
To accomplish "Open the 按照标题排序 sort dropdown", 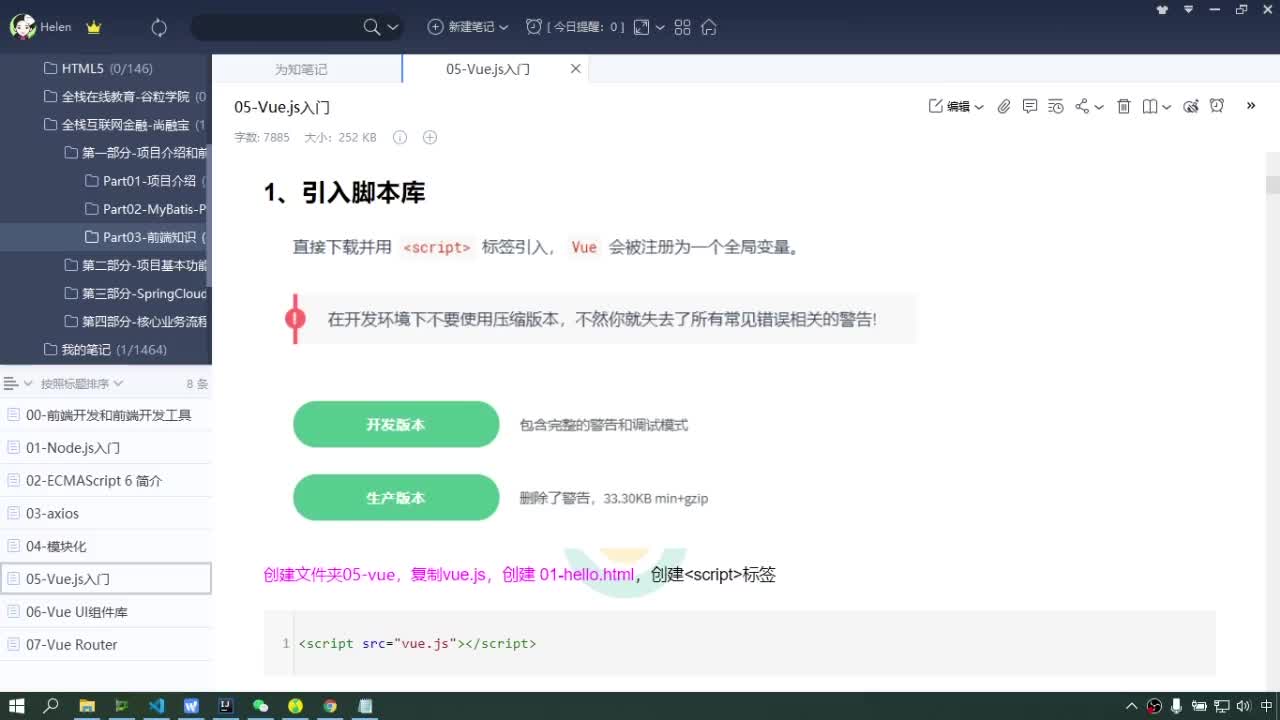I will [x=82, y=383].
